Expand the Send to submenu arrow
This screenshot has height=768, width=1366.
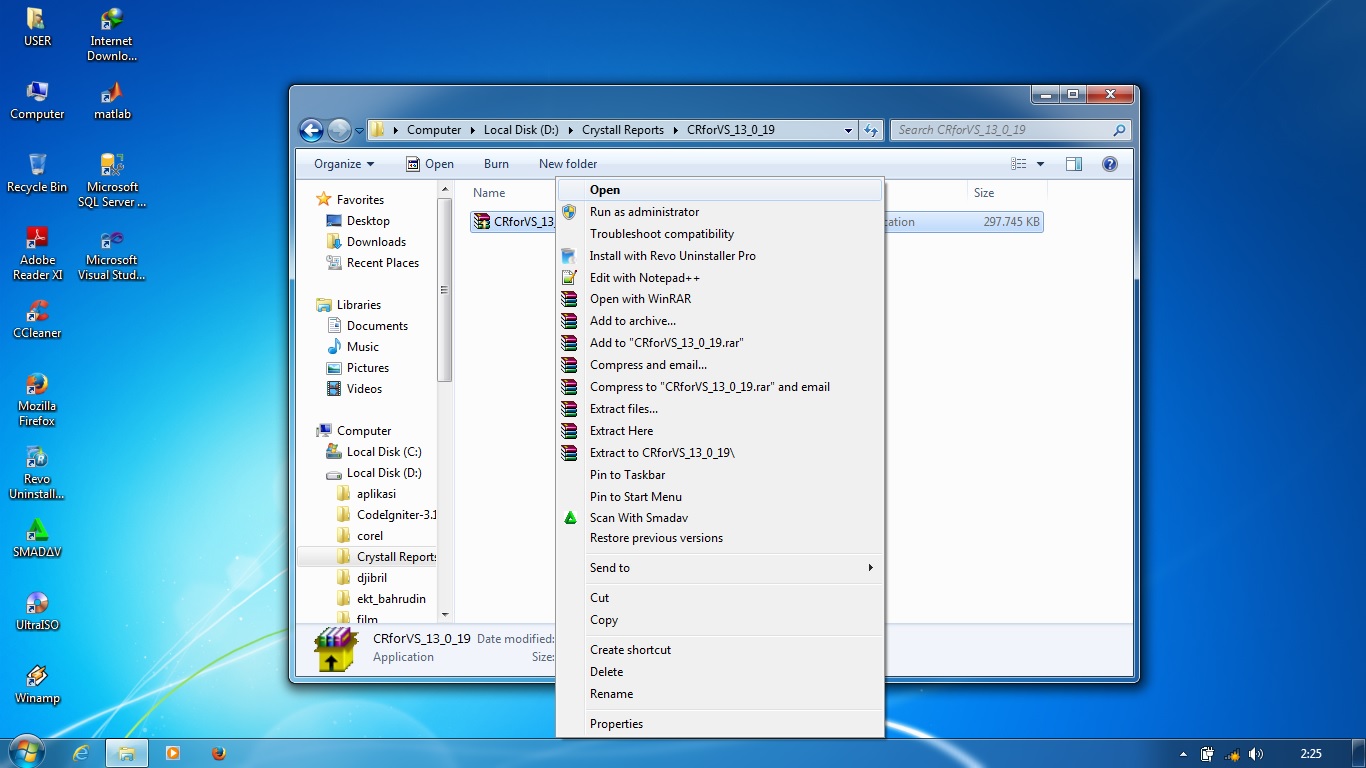870,568
